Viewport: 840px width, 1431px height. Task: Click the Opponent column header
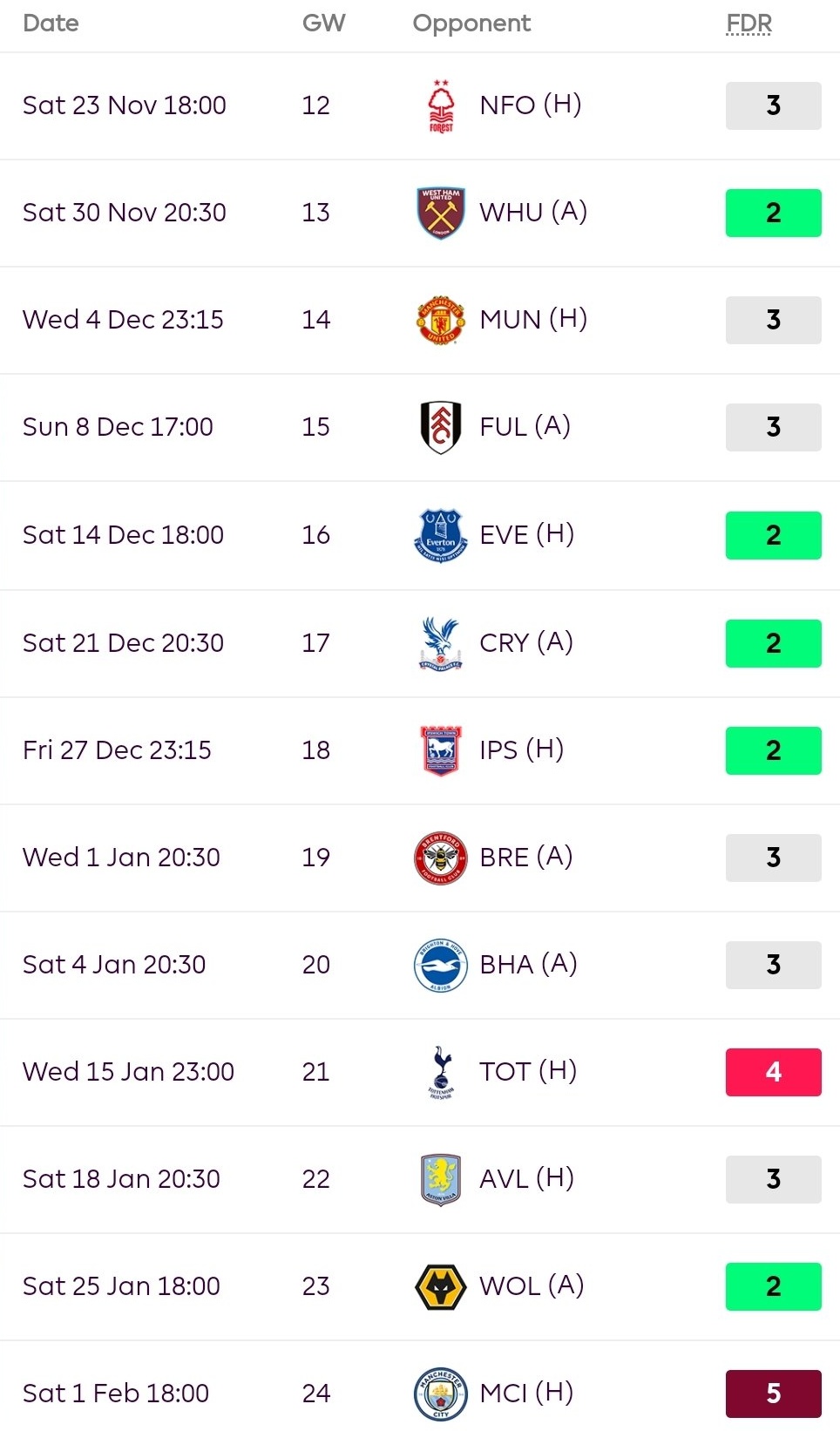(x=471, y=24)
